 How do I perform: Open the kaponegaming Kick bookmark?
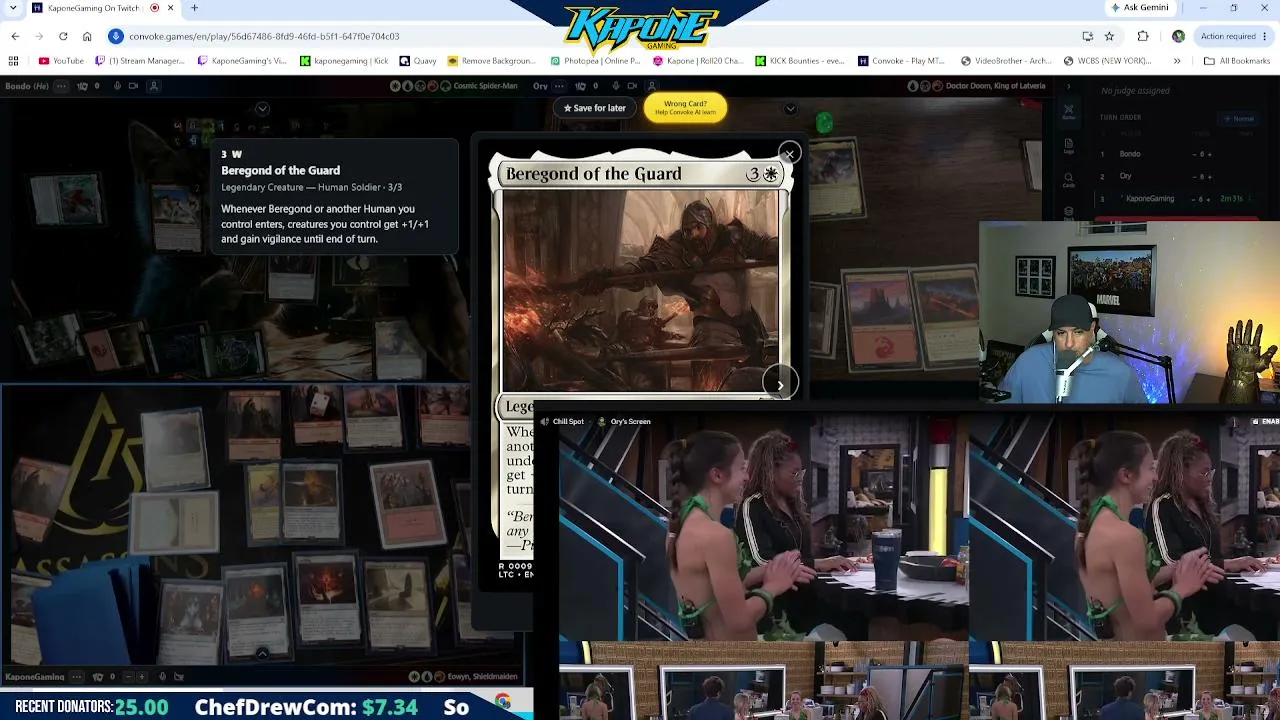point(345,61)
